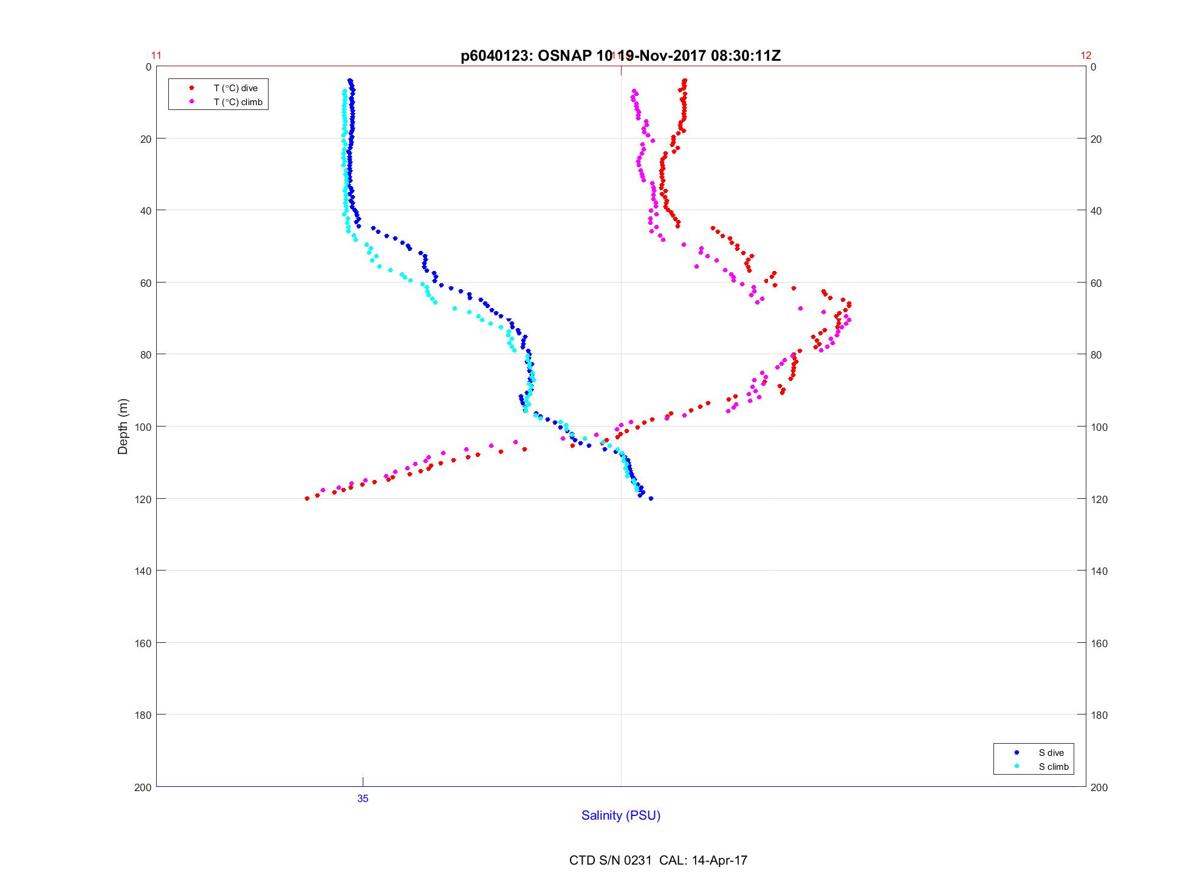
Task: Click the 'S dive' legend label
Action: 1050,752
